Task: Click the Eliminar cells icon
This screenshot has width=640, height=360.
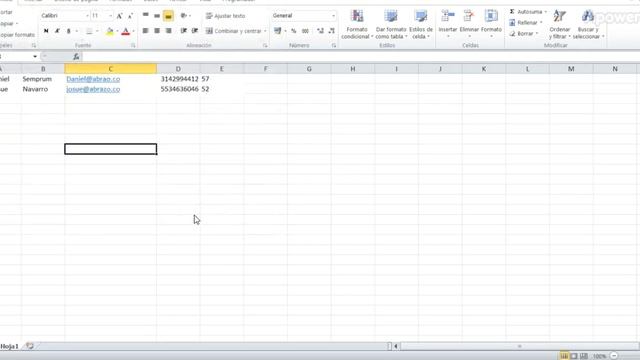Action: (469, 16)
